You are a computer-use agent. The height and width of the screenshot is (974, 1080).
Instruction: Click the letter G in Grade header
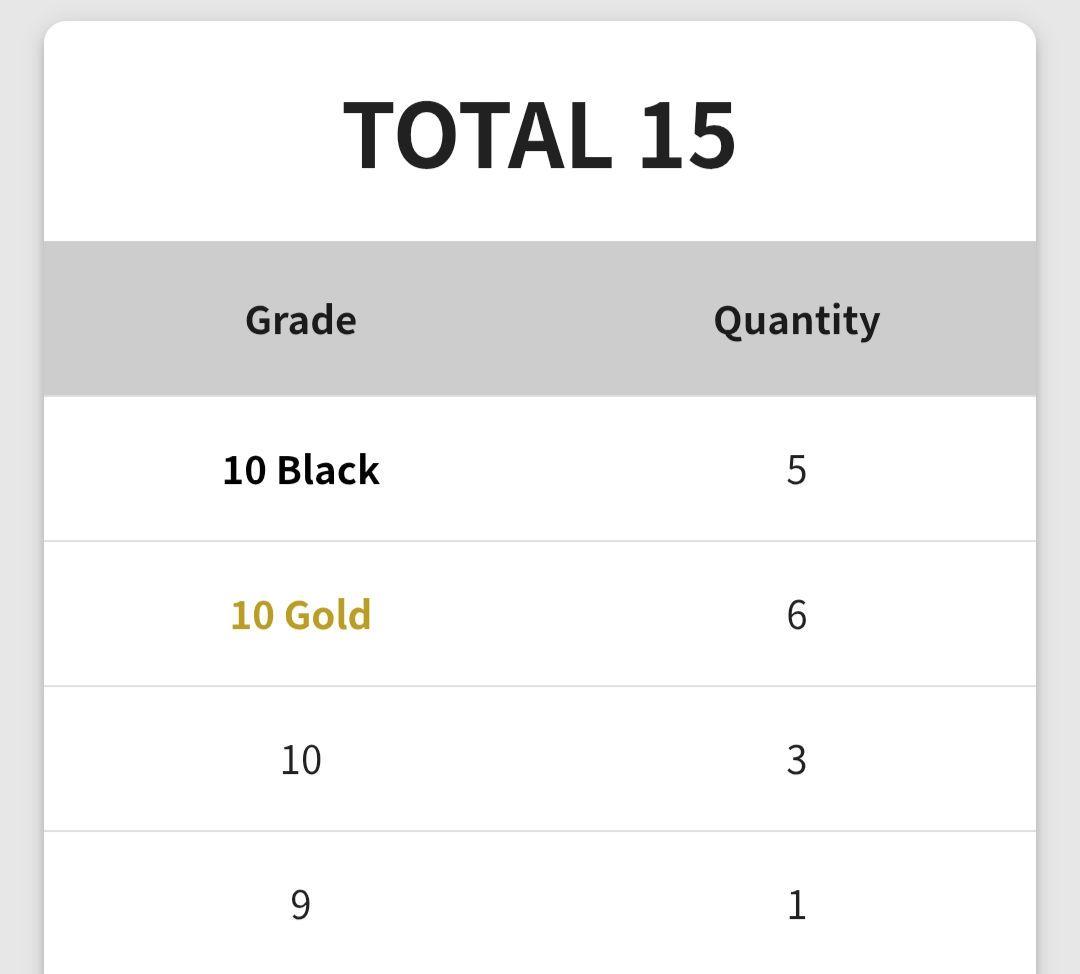coord(259,320)
